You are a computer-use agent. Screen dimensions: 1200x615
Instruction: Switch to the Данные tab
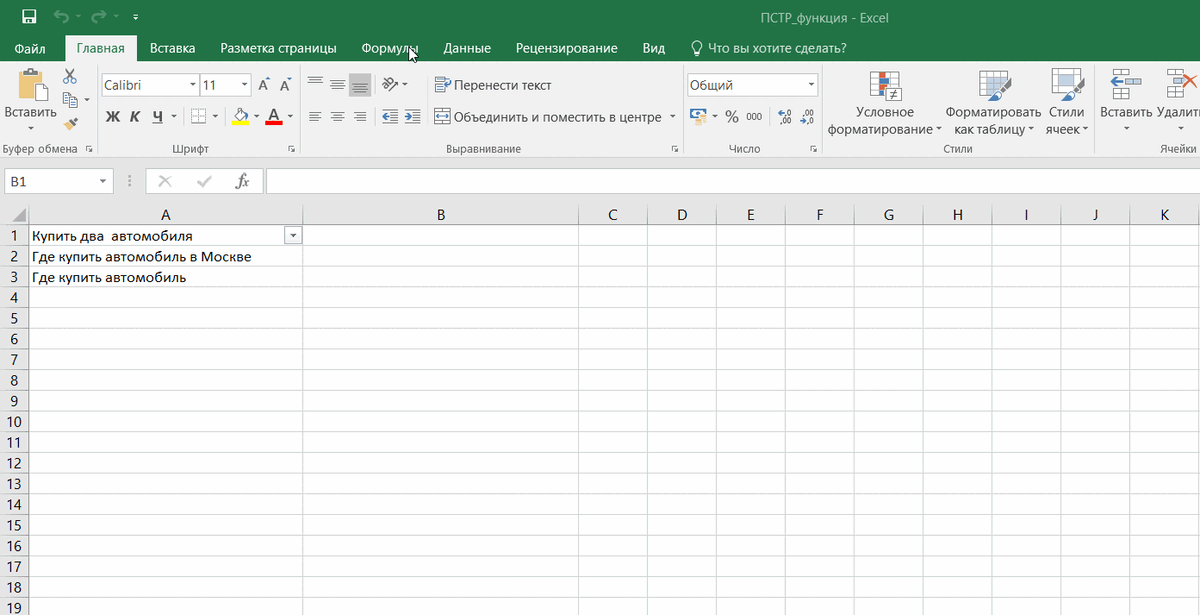click(x=467, y=48)
